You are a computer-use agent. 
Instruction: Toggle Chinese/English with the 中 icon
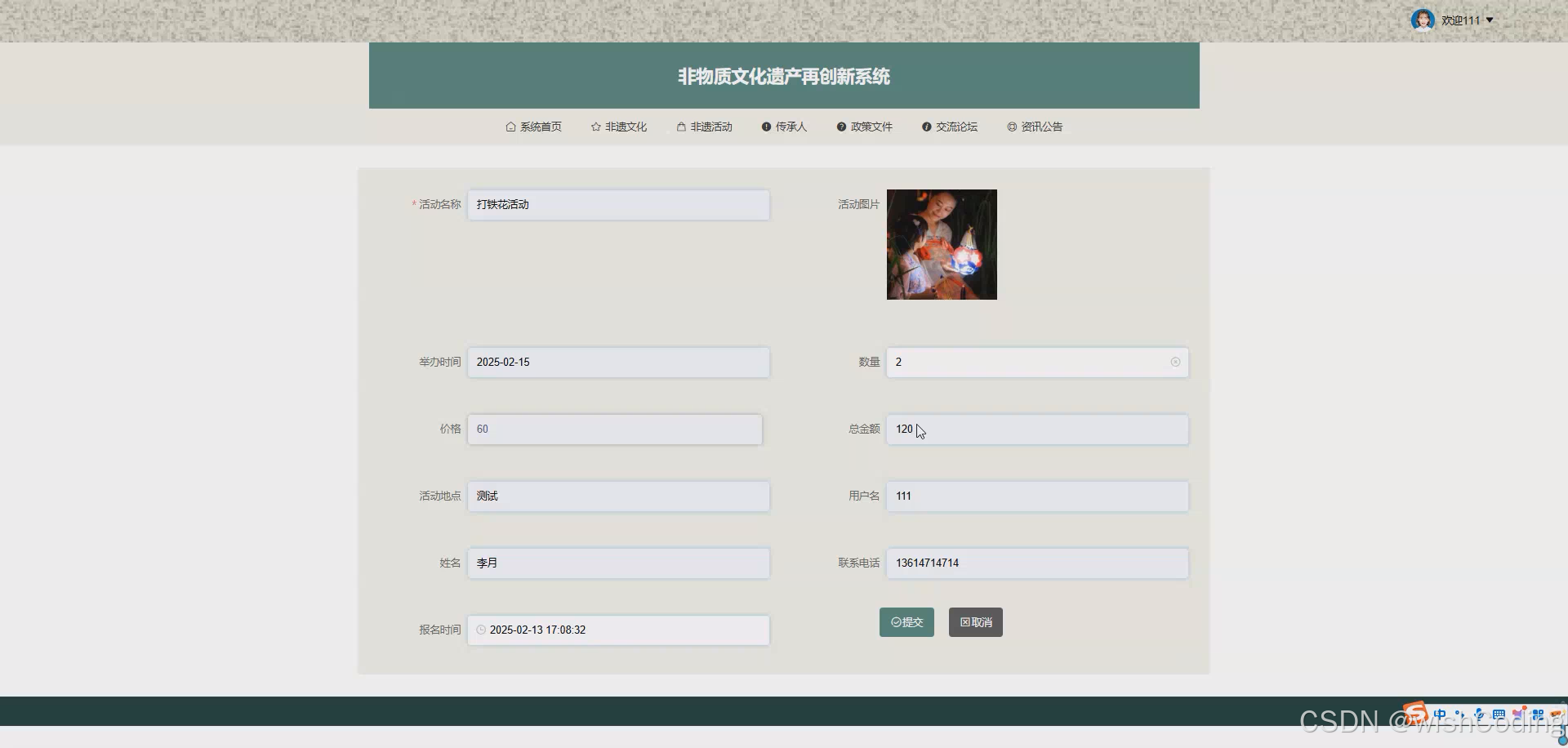click(x=1441, y=714)
